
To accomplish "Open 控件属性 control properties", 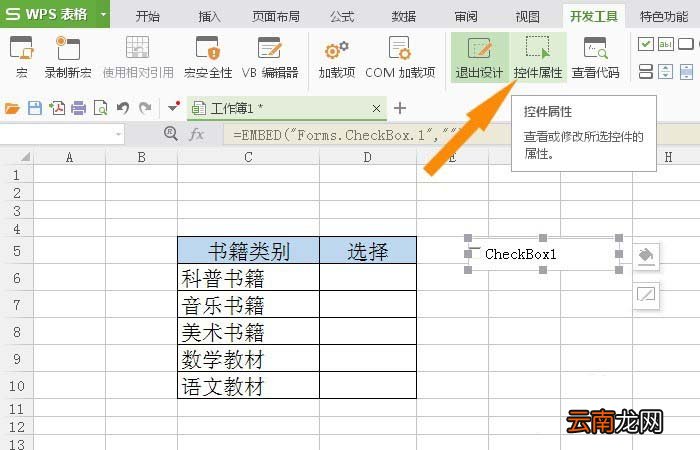I will [538, 57].
